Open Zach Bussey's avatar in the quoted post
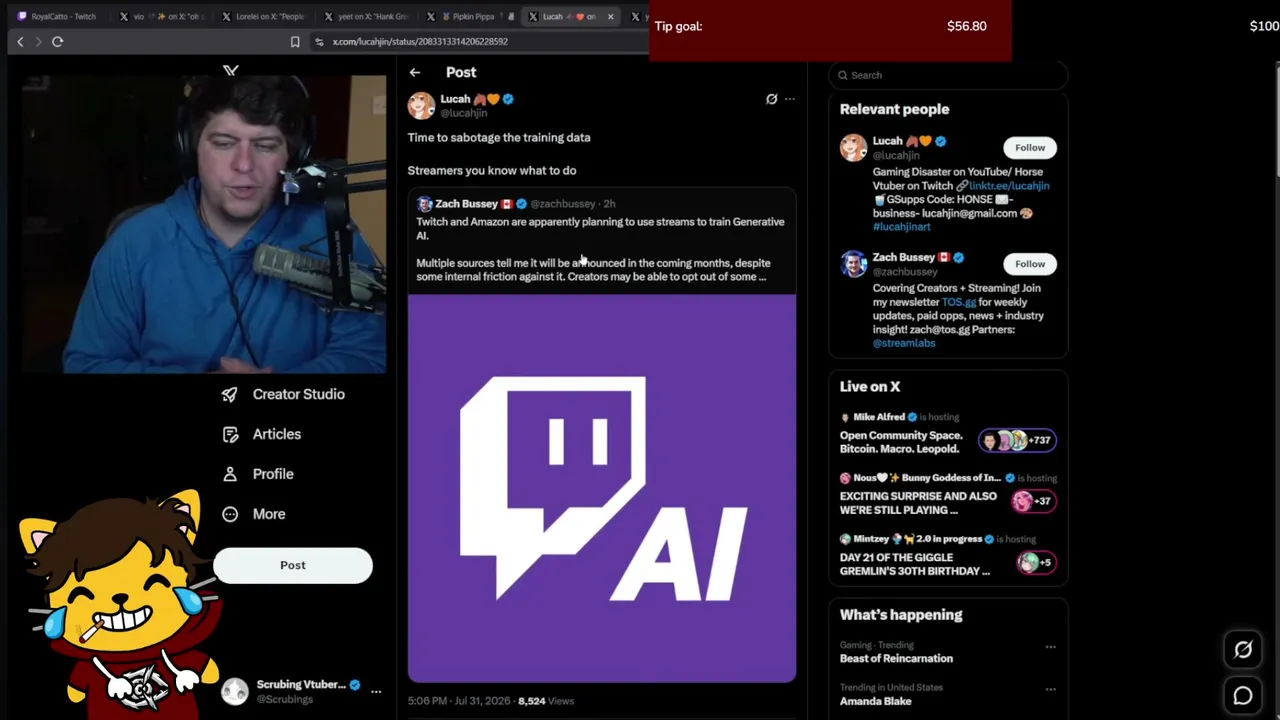The image size is (1280, 720). [x=424, y=204]
